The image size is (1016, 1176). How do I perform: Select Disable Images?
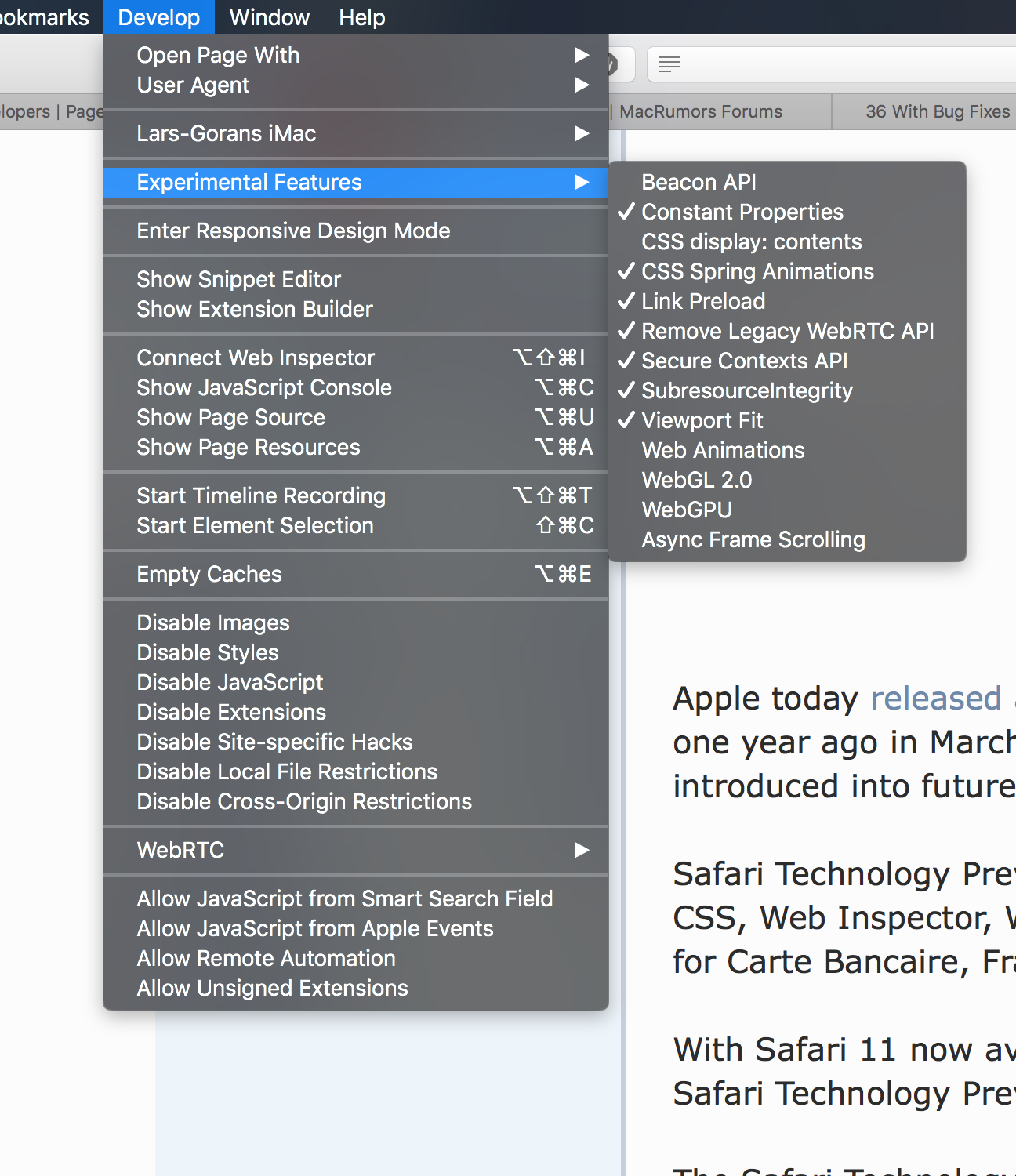pos(356,622)
